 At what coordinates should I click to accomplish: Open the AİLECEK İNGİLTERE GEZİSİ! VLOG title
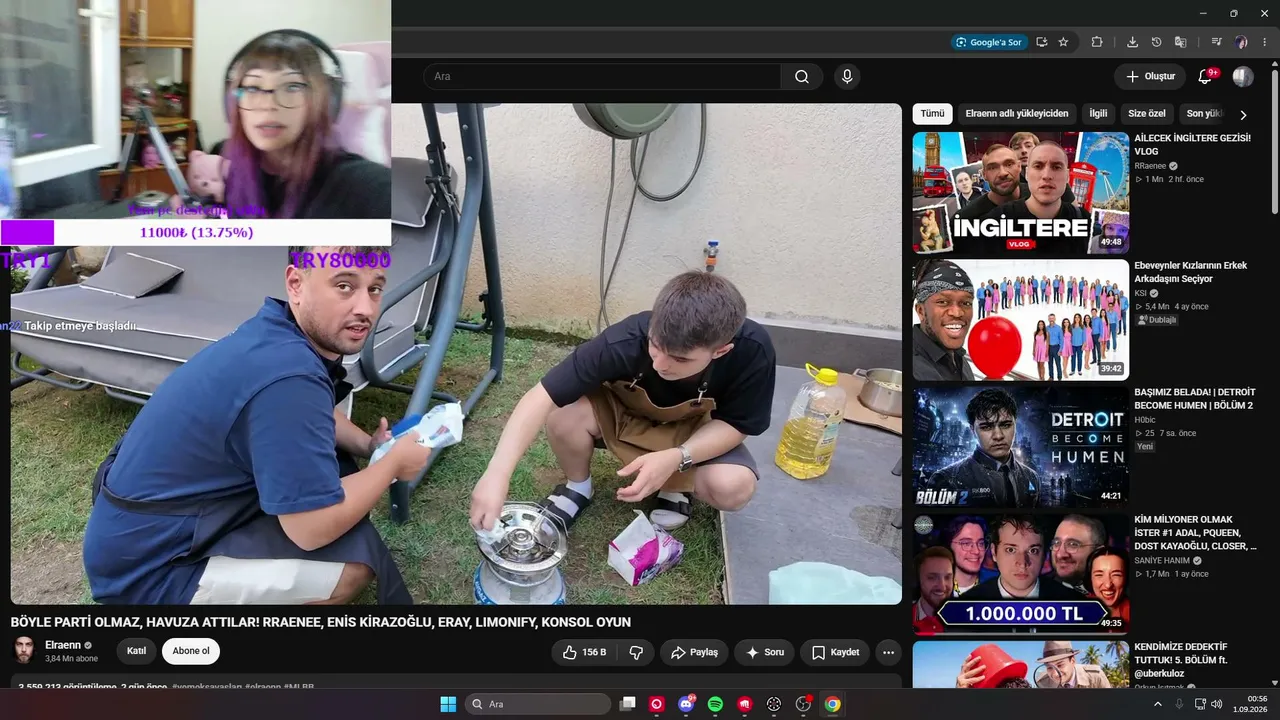coord(1192,145)
